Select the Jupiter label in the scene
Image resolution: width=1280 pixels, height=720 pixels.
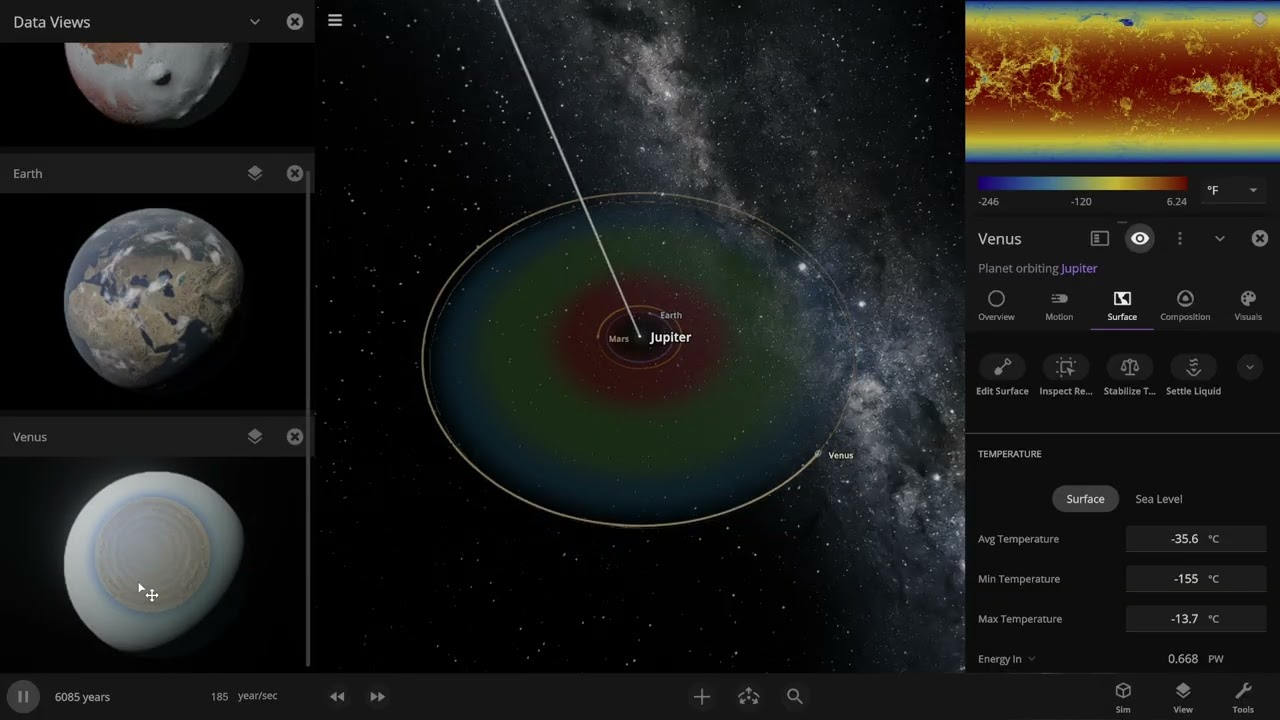click(x=670, y=337)
